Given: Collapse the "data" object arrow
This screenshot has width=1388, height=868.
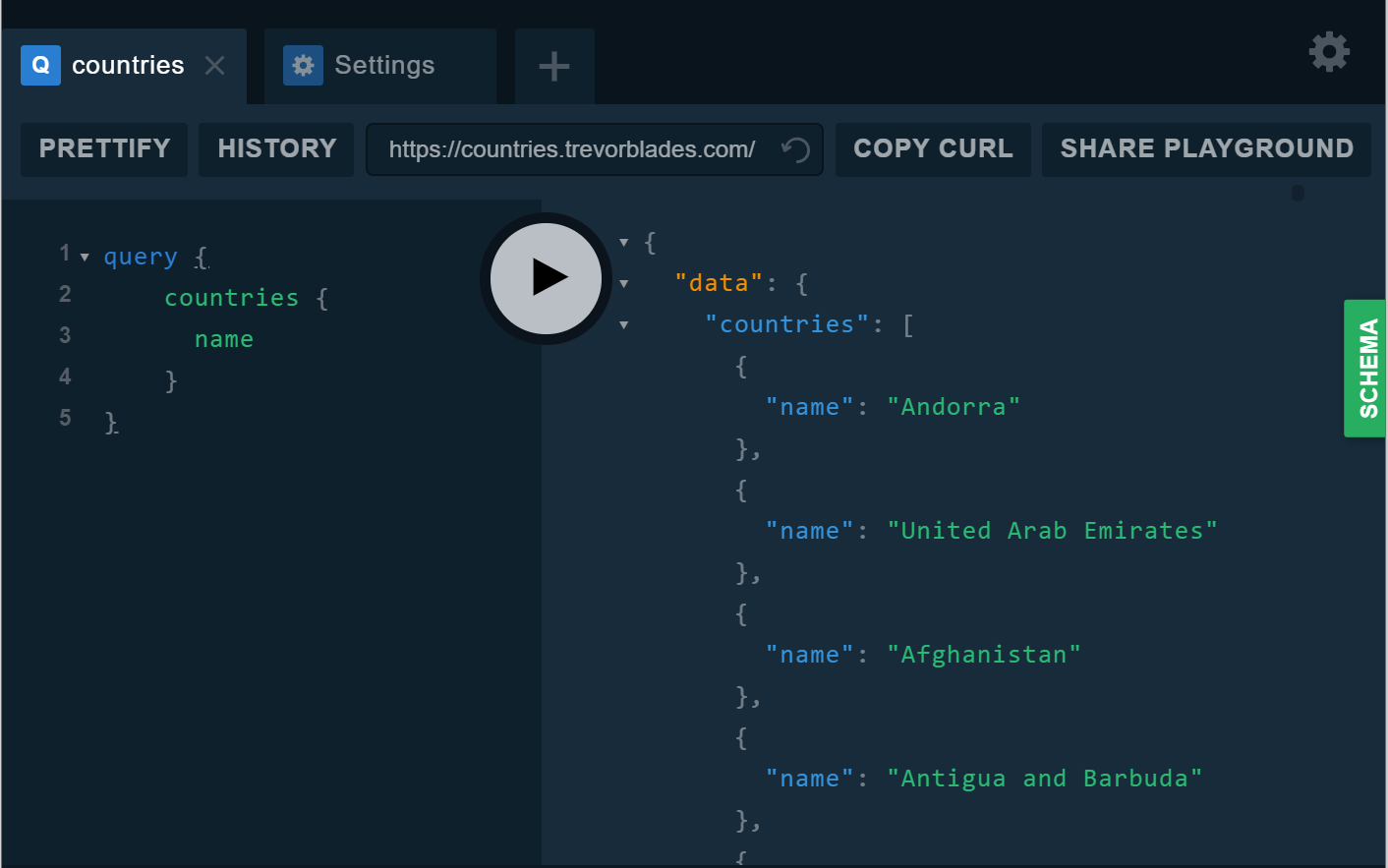Looking at the screenshot, I should tap(623, 284).
